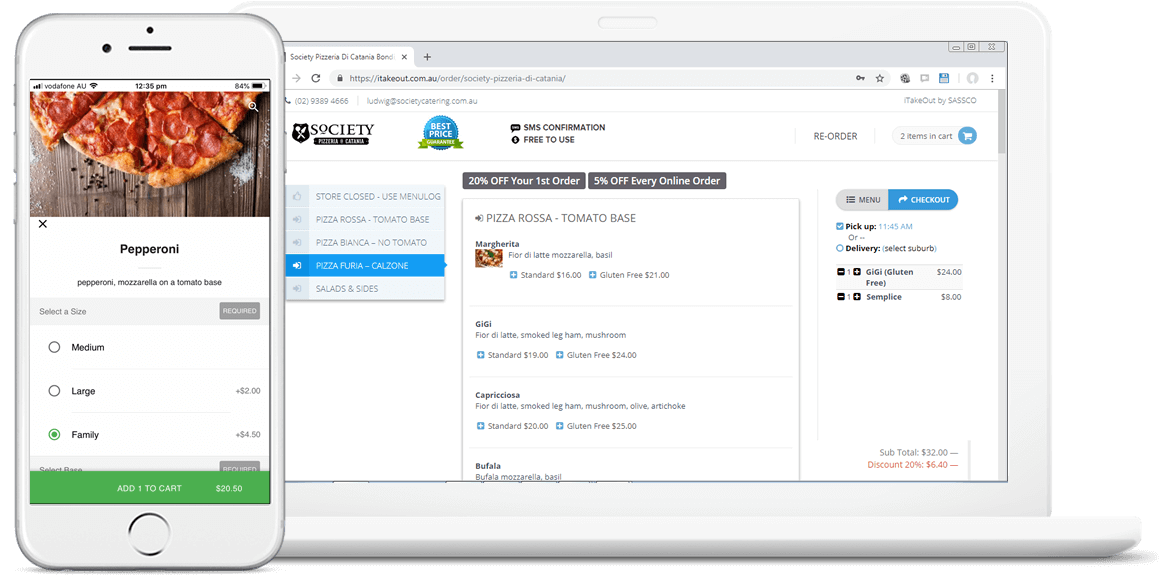Select the Medium size radio button

[x=55, y=347]
